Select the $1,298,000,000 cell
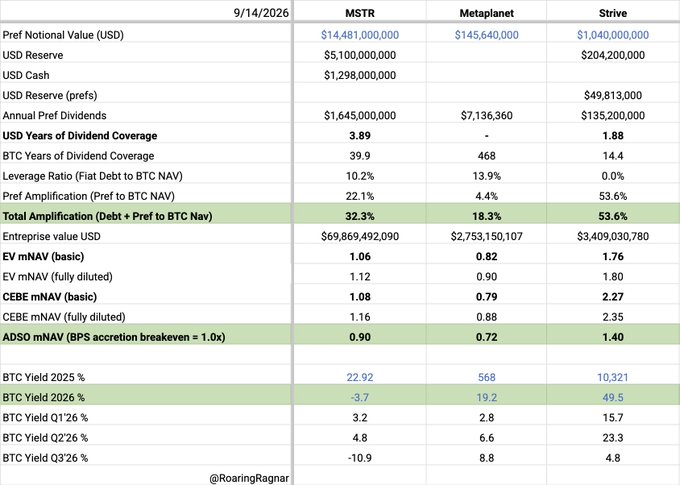Screen dimensions: 680x485 click(x=360, y=75)
